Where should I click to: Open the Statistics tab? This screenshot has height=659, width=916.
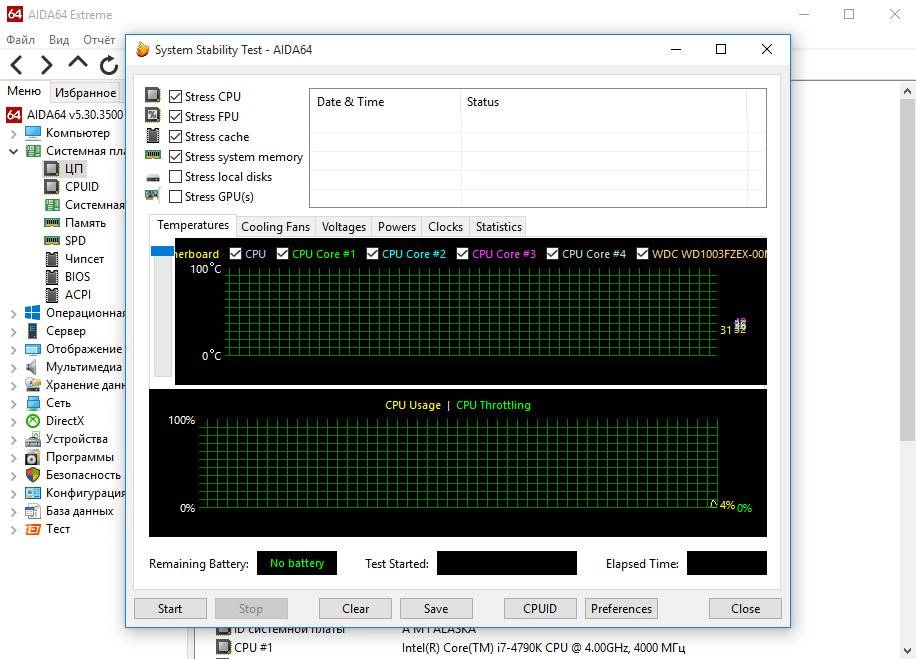498,227
